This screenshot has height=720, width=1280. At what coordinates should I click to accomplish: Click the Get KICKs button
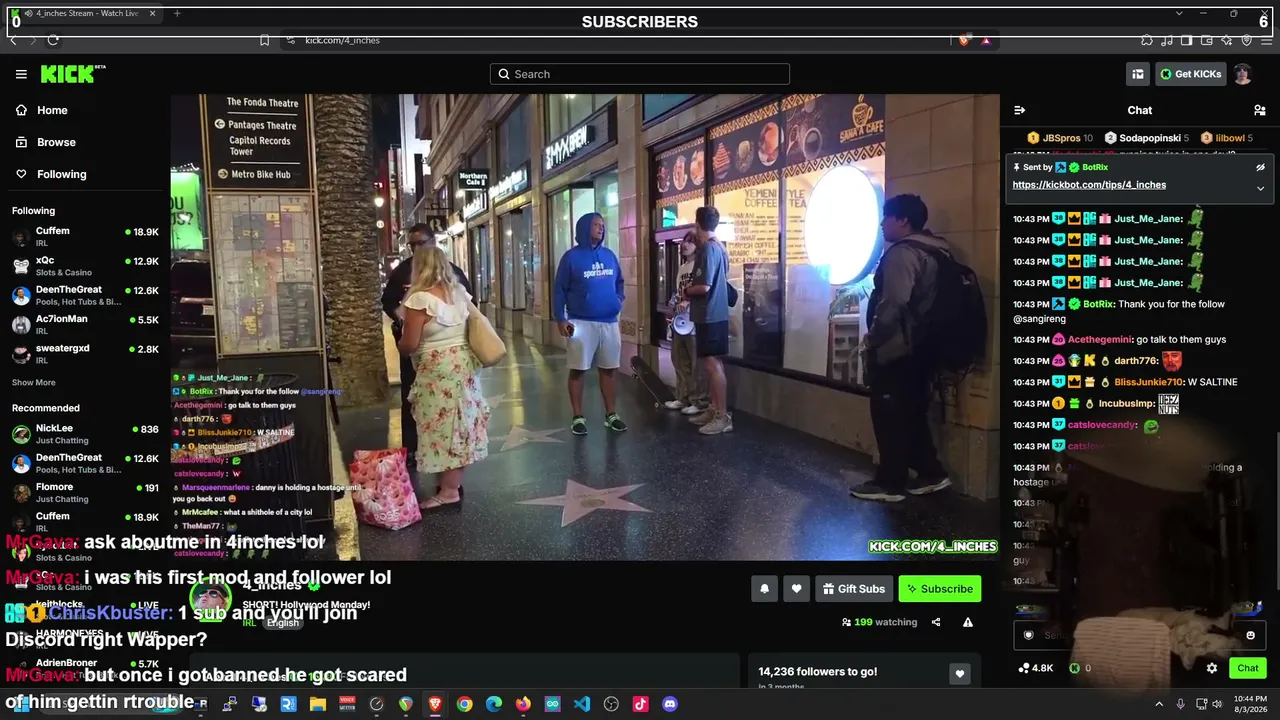pyautogui.click(x=1190, y=74)
